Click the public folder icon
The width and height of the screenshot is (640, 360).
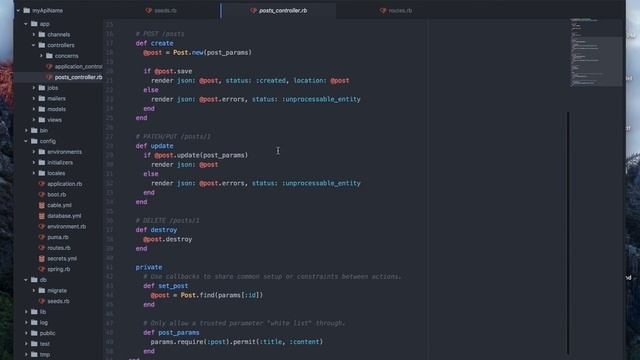[34, 333]
